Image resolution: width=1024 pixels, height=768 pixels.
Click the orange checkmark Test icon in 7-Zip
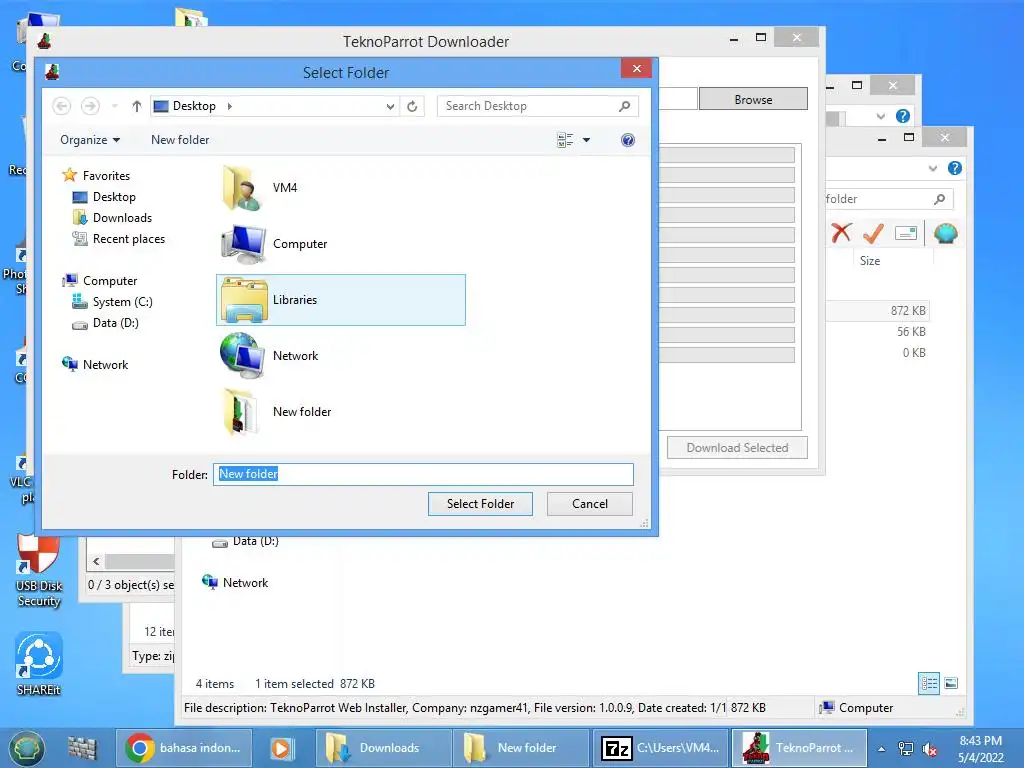click(873, 232)
